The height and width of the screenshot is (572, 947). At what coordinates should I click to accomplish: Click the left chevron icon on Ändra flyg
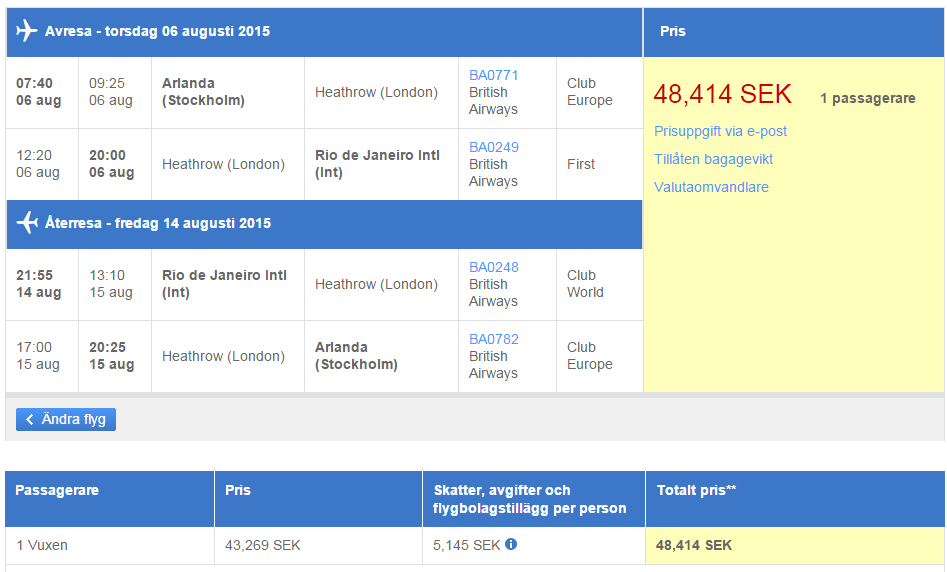(x=30, y=419)
